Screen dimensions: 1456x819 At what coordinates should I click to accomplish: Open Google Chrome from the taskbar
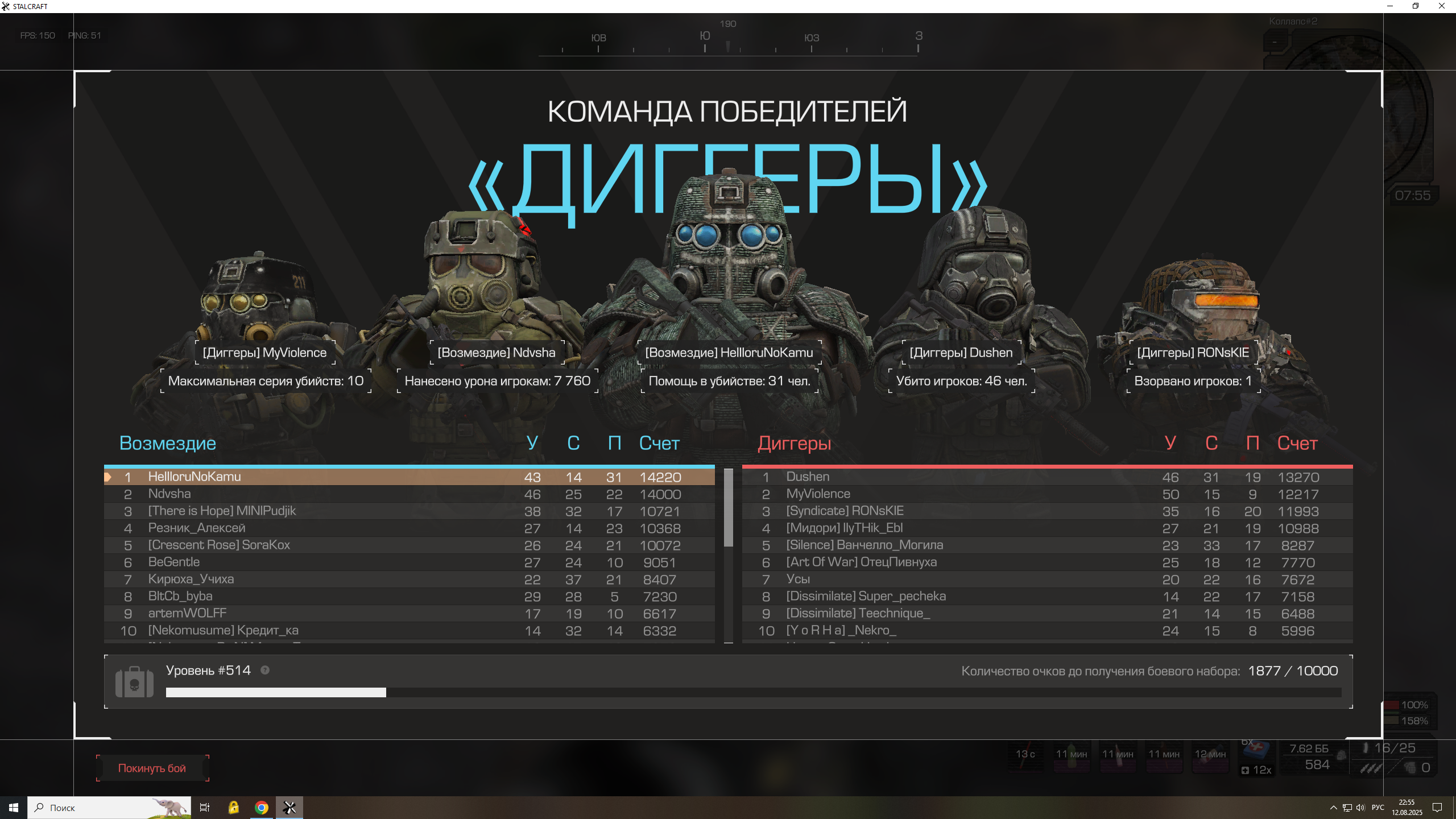[x=262, y=808]
